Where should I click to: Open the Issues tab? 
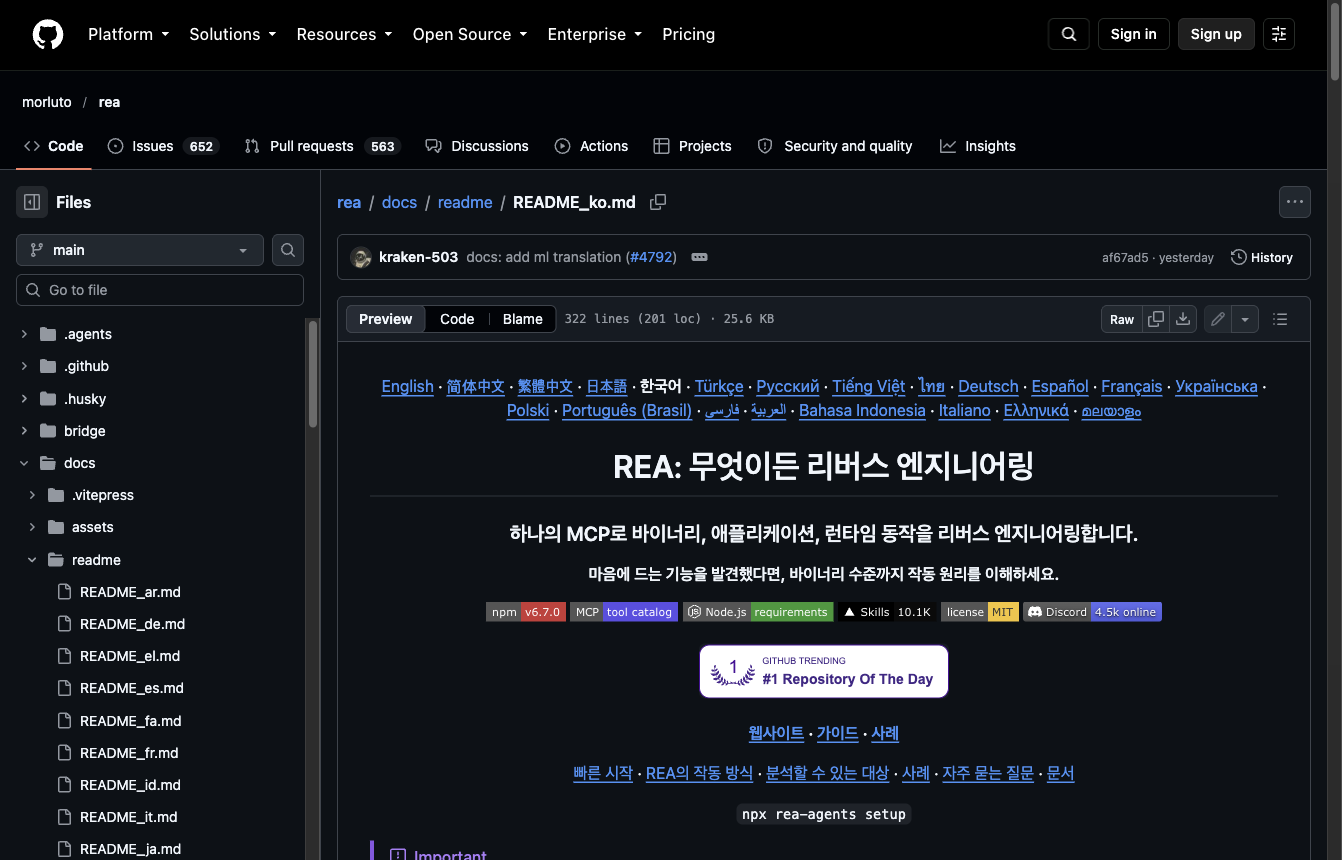tap(162, 146)
